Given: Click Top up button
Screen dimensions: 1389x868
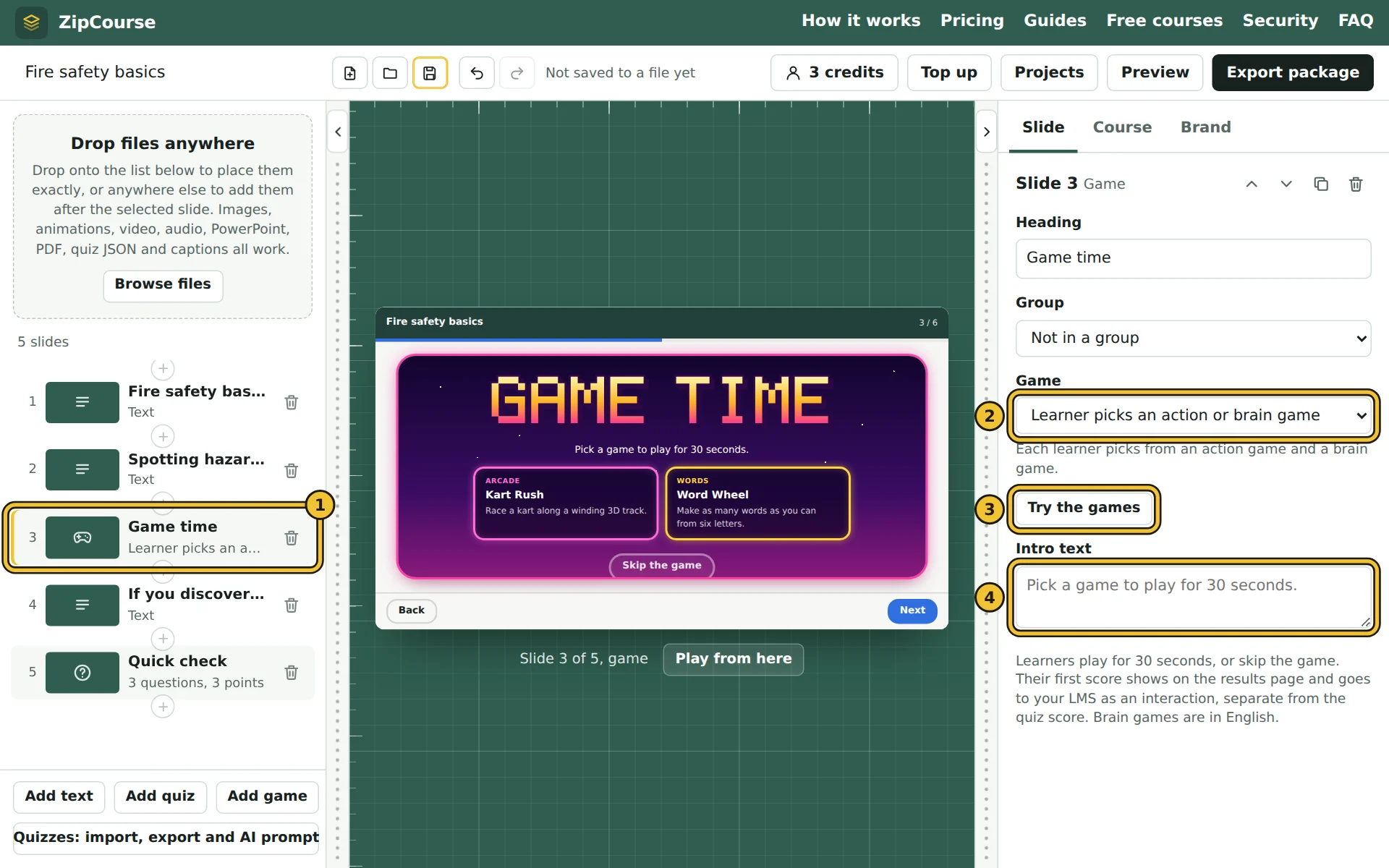Looking at the screenshot, I should [948, 73].
